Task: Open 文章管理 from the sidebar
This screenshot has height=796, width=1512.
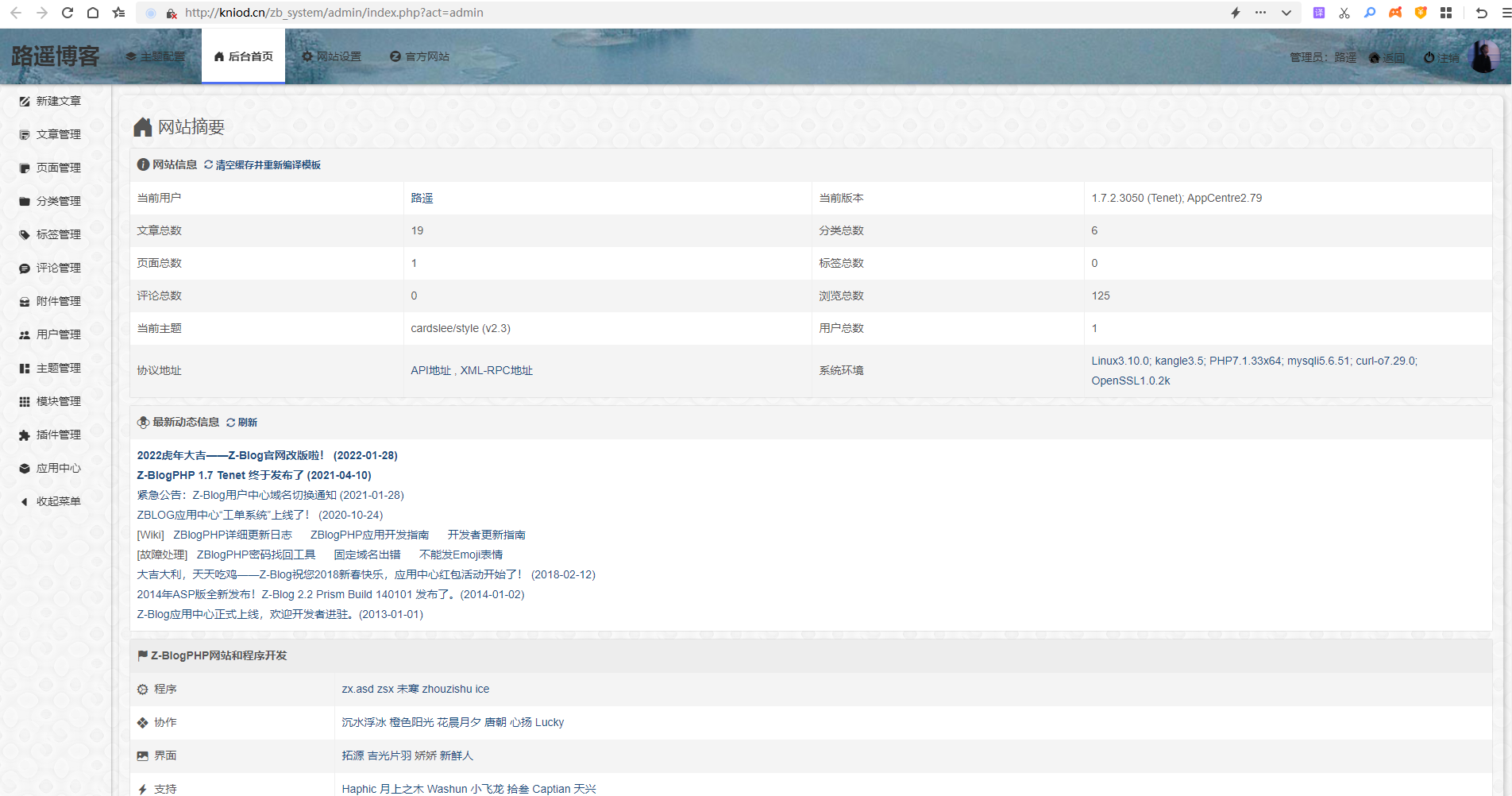Action: coord(57,135)
